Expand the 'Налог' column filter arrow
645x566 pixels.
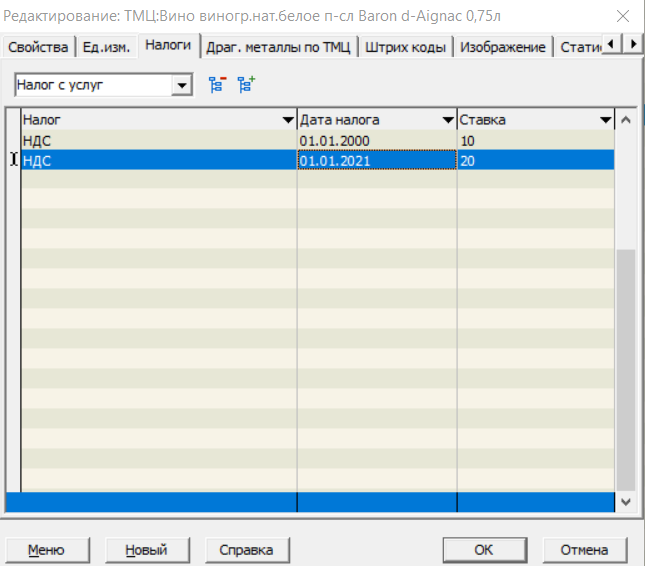point(288,120)
